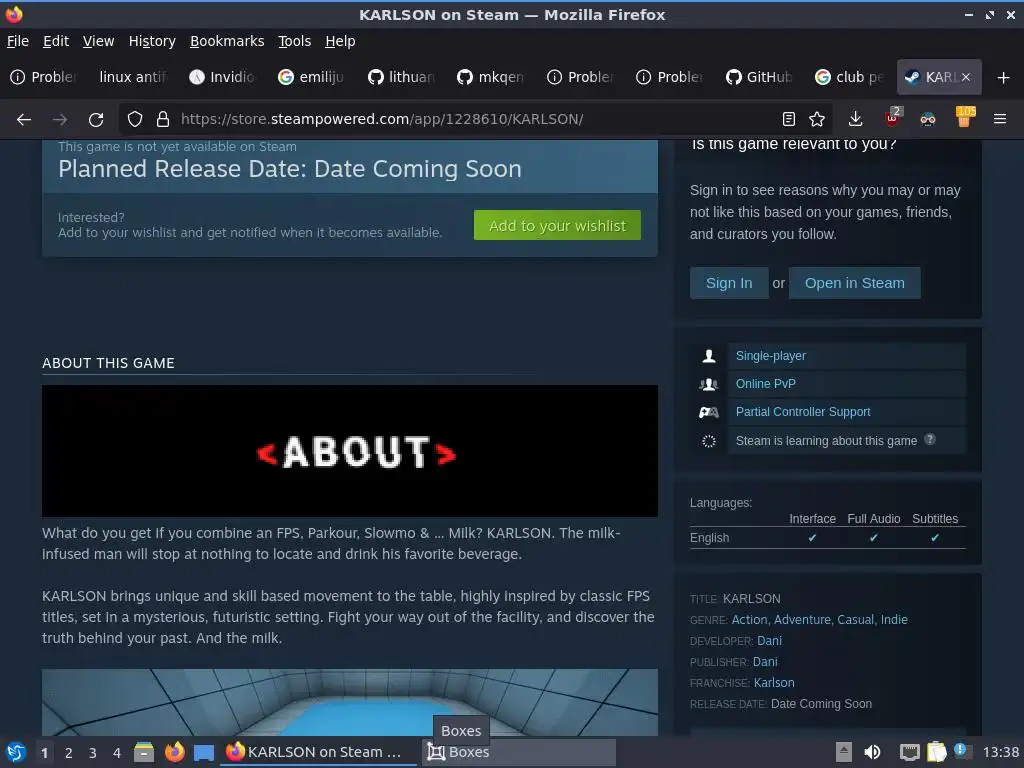Open the Online PvP category link
Image resolution: width=1024 pixels, height=768 pixels.
[765, 384]
